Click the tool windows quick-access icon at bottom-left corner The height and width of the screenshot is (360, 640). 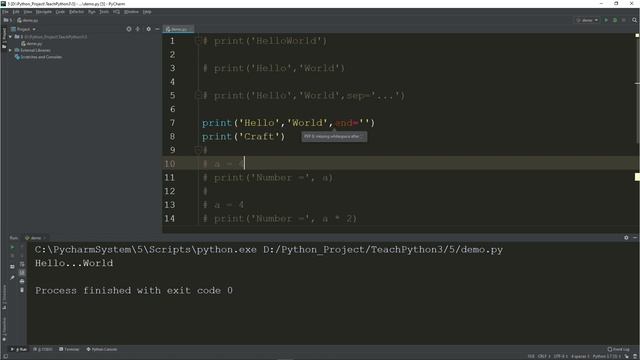(5, 356)
